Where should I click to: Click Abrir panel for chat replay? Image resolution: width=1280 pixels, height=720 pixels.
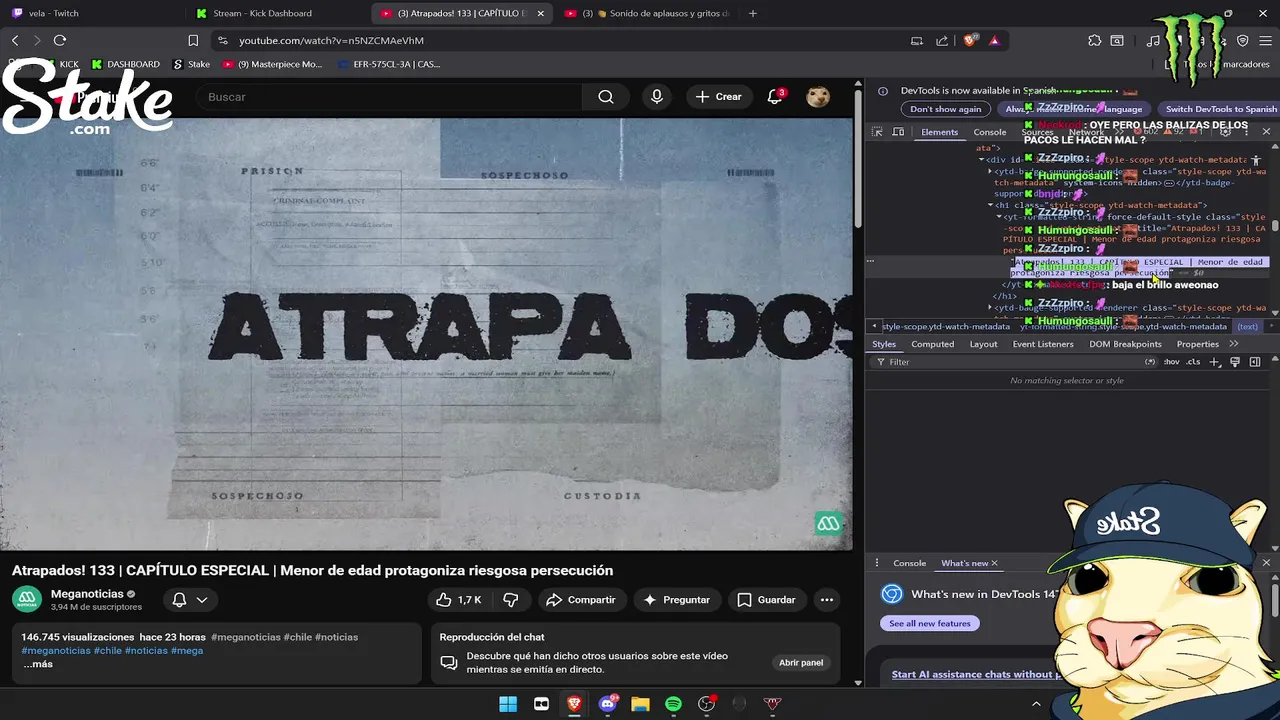click(x=801, y=663)
